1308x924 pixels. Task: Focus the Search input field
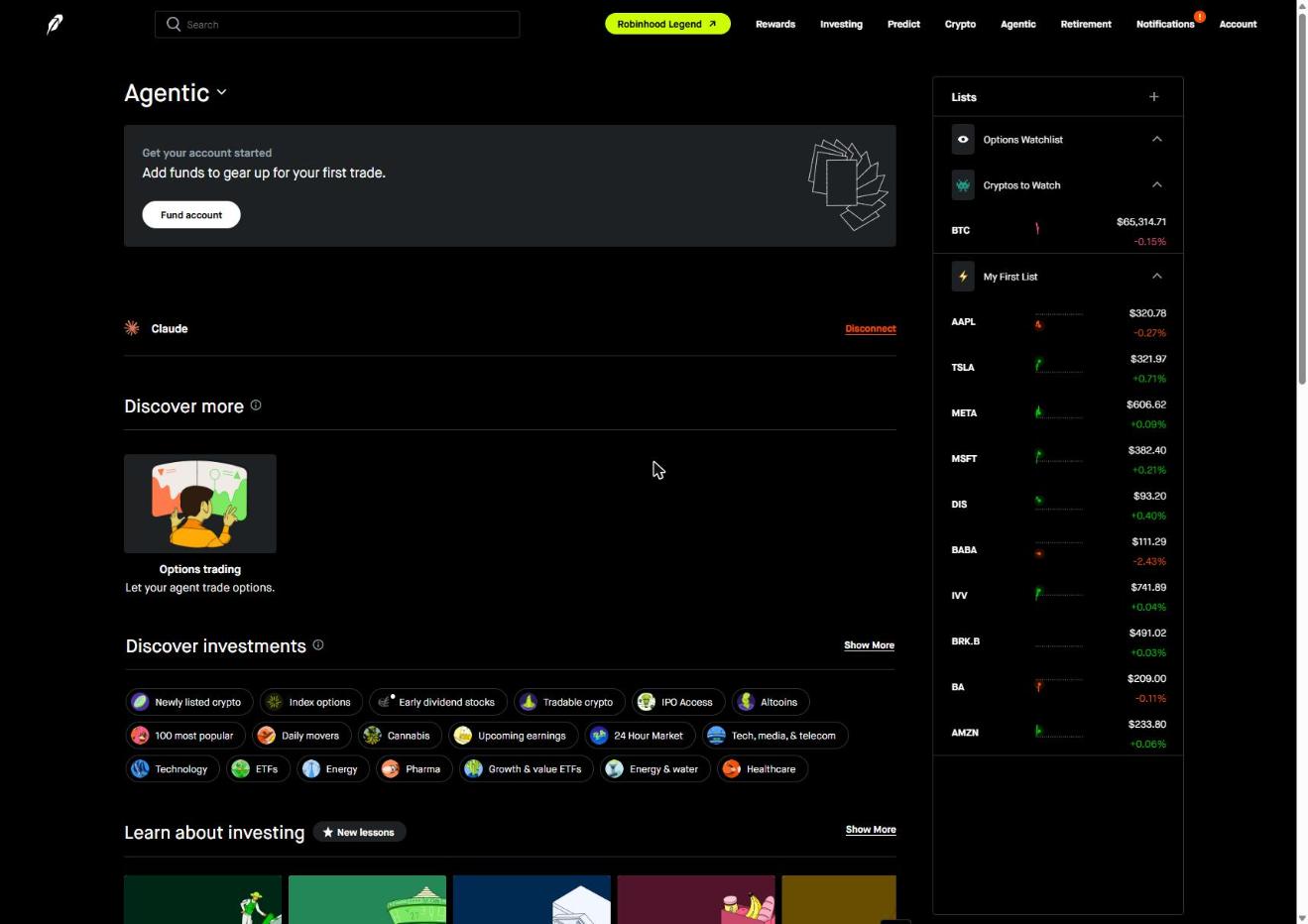click(x=337, y=24)
